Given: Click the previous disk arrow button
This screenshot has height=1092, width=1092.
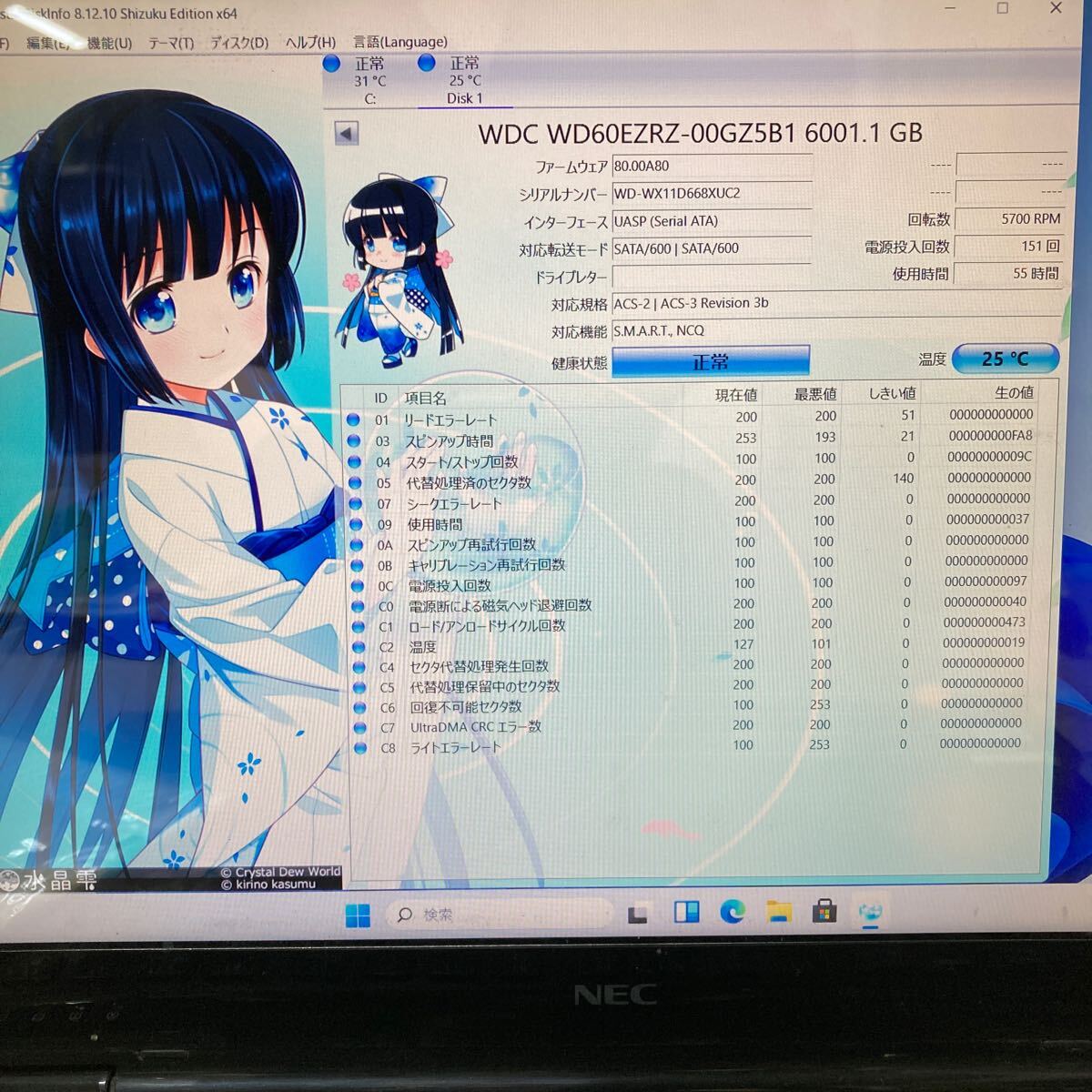Looking at the screenshot, I should pos(346,134).
